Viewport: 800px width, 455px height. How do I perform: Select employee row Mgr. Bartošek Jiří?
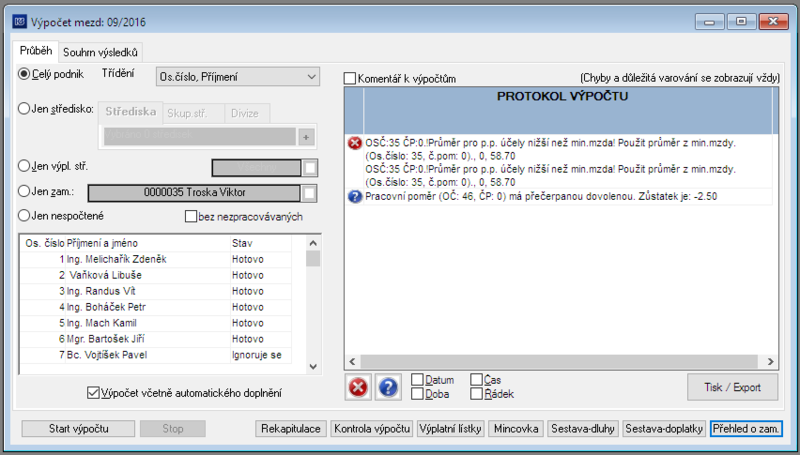pos(156,339)
